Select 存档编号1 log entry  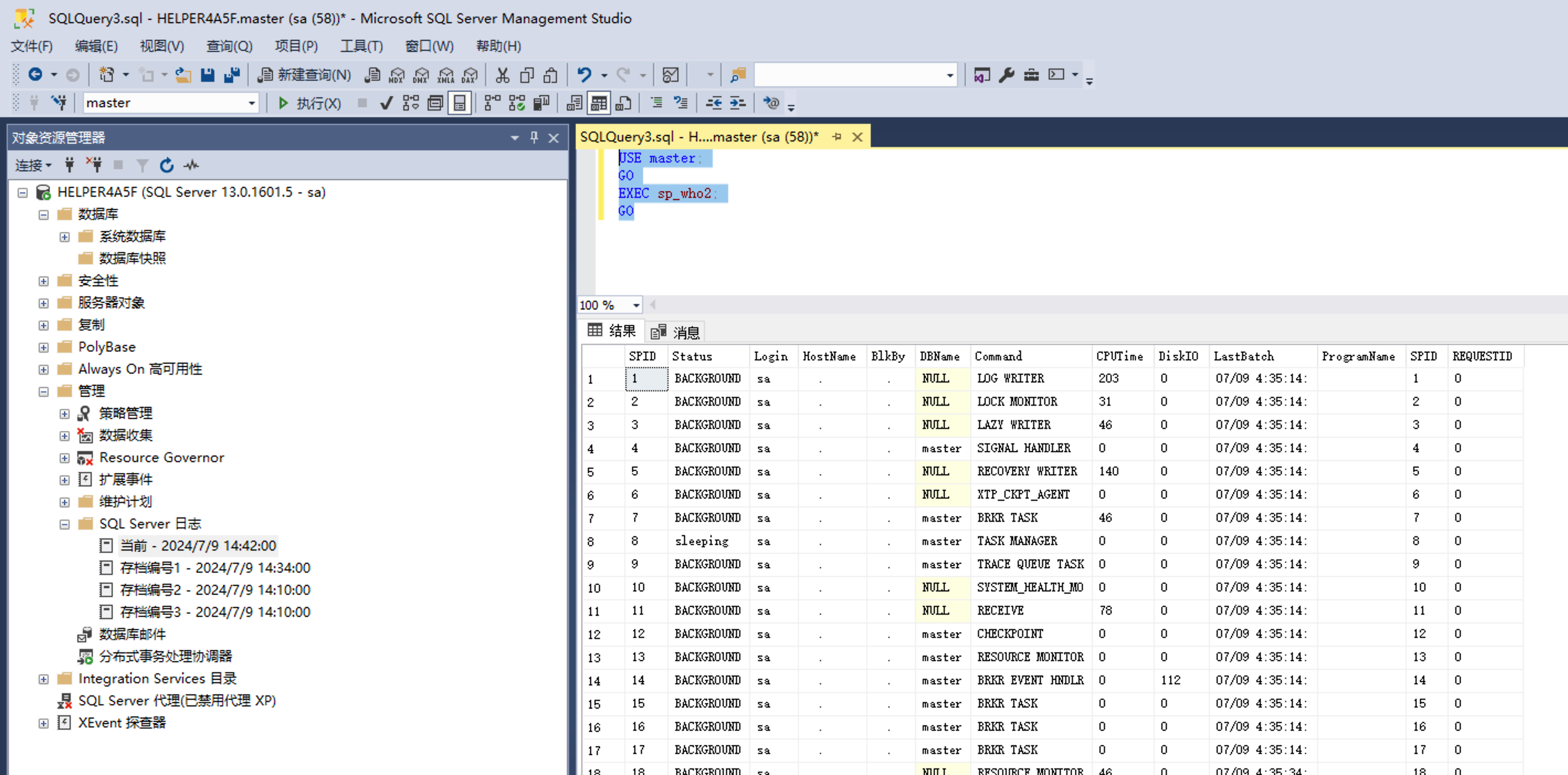tap(214, 567)
